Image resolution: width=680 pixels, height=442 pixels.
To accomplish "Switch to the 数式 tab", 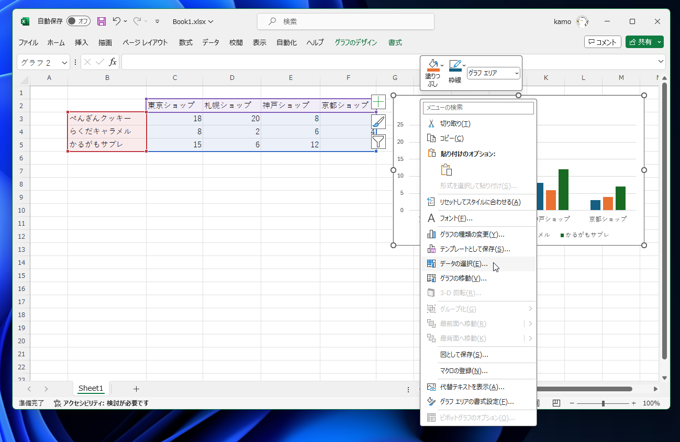I will [x=186, y=43].
